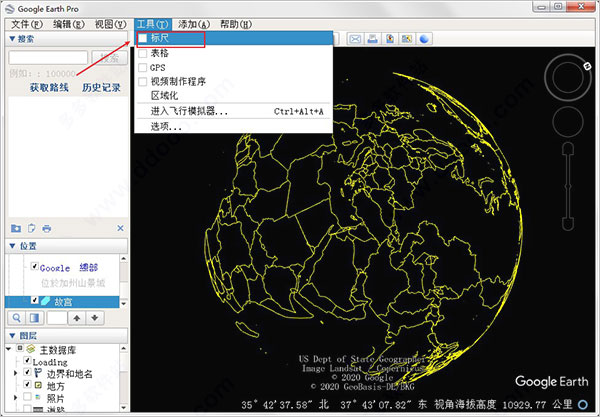
Task: Click the add folder icon under search results
Action: [16, 228]
